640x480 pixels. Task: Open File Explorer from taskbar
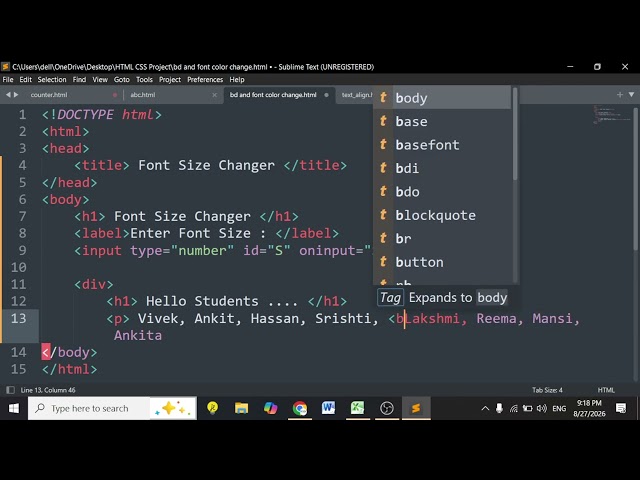(x=241, y=408)
